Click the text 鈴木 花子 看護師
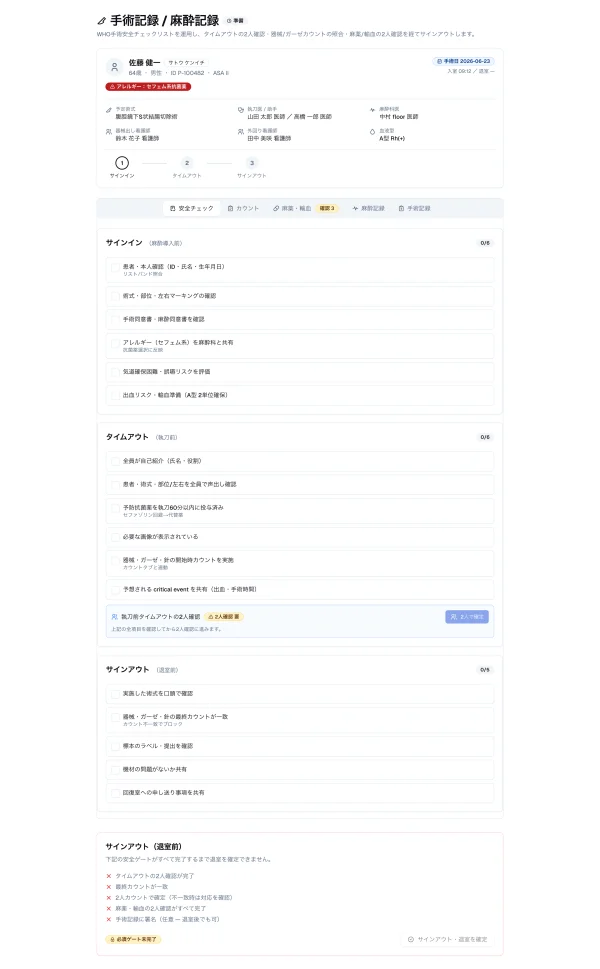 coord(137,138)
